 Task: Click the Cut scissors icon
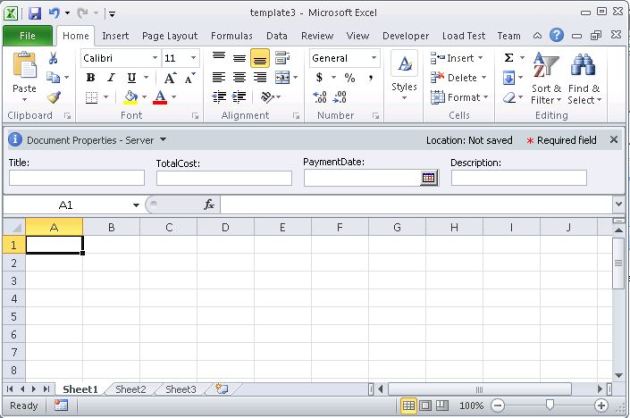click(53, 59)
